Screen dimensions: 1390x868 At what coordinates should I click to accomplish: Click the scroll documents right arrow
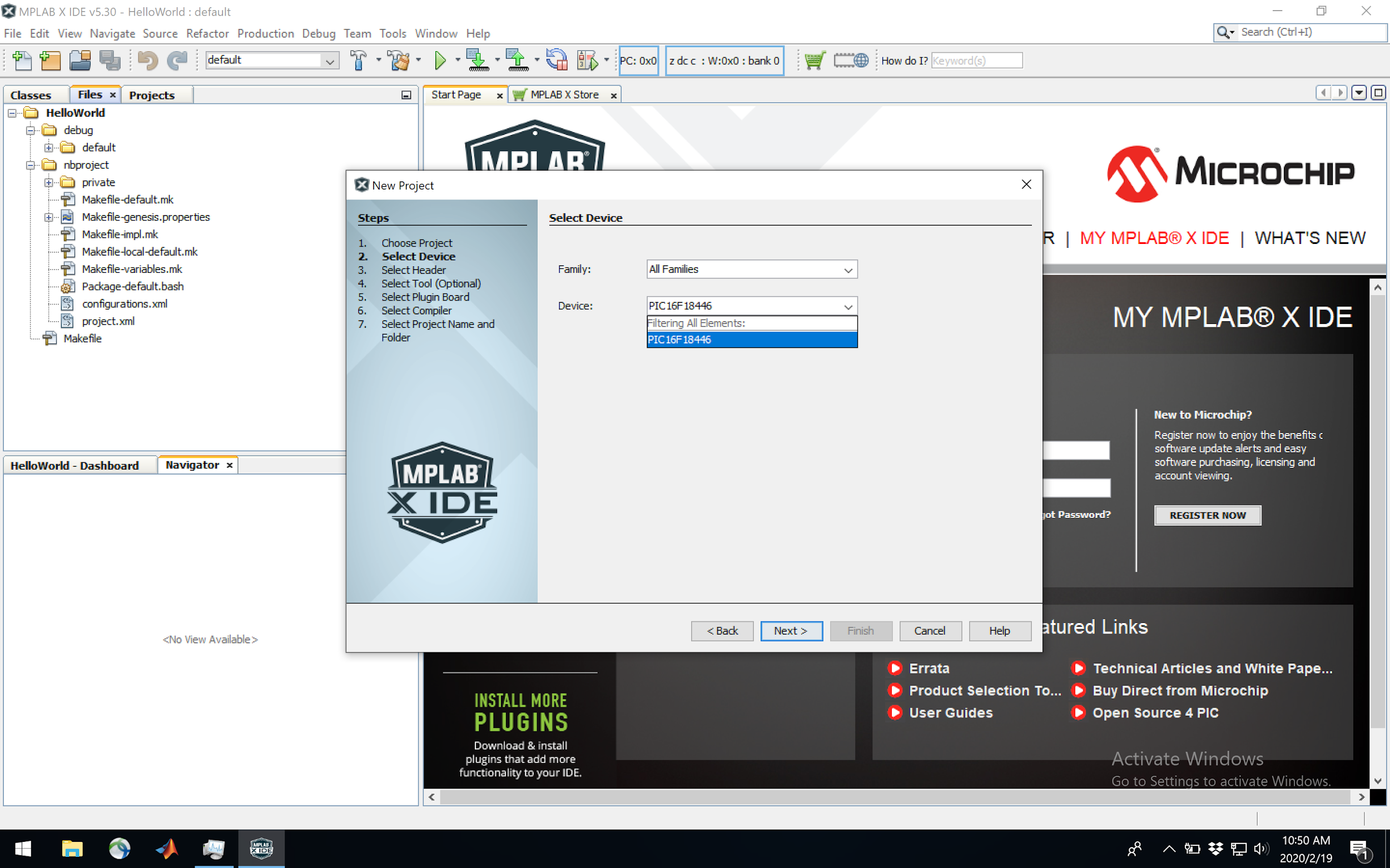[1340, 92]
